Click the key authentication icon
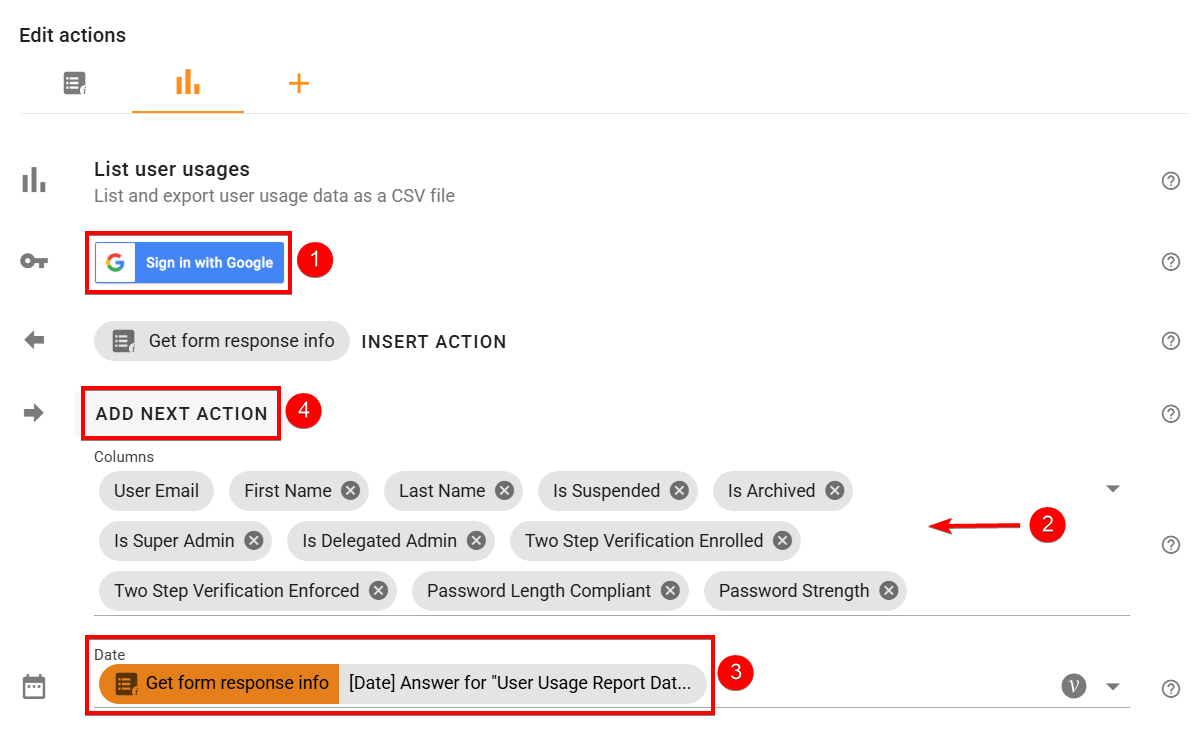 click(x=33, y=261)
